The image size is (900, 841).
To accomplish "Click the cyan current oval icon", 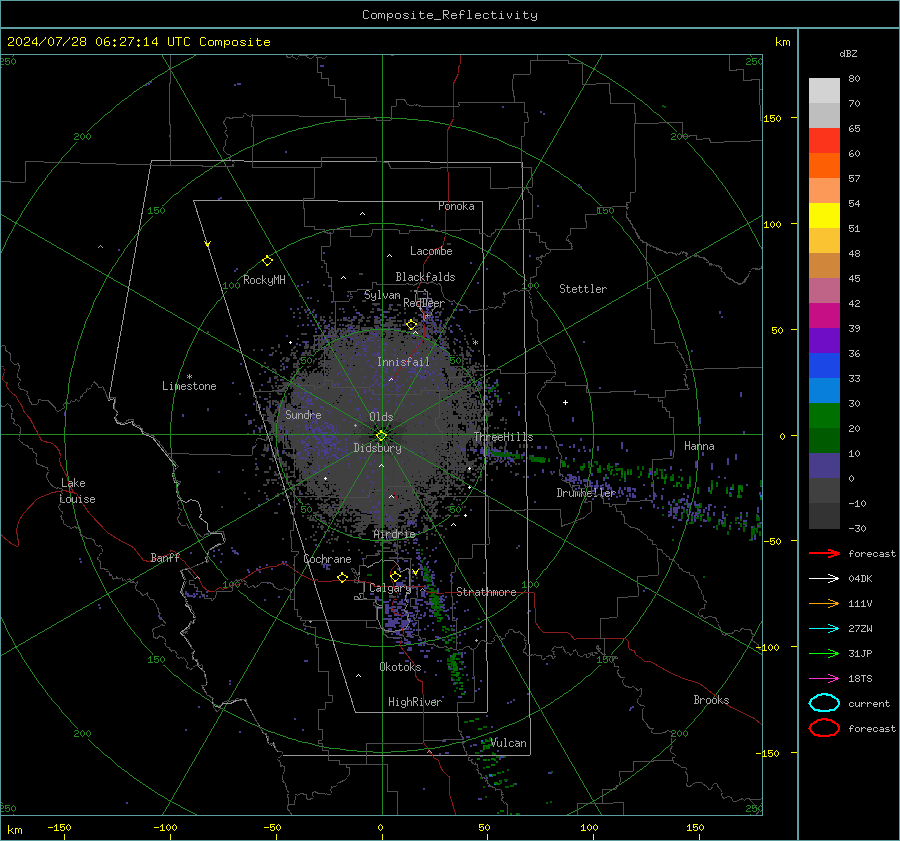I will (824, 703).
